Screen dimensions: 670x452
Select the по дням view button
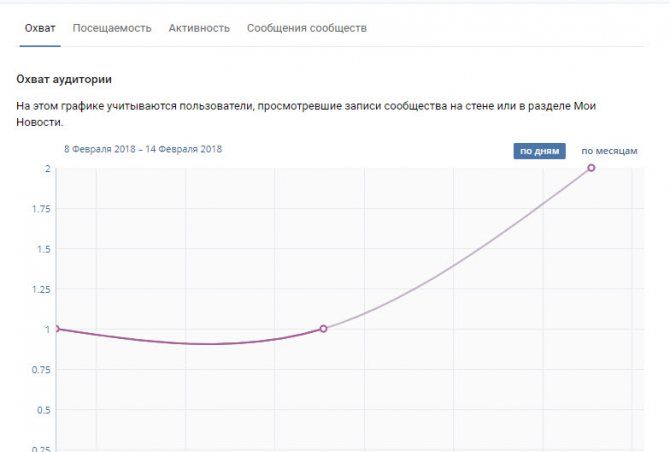click(x=539, y=151)
